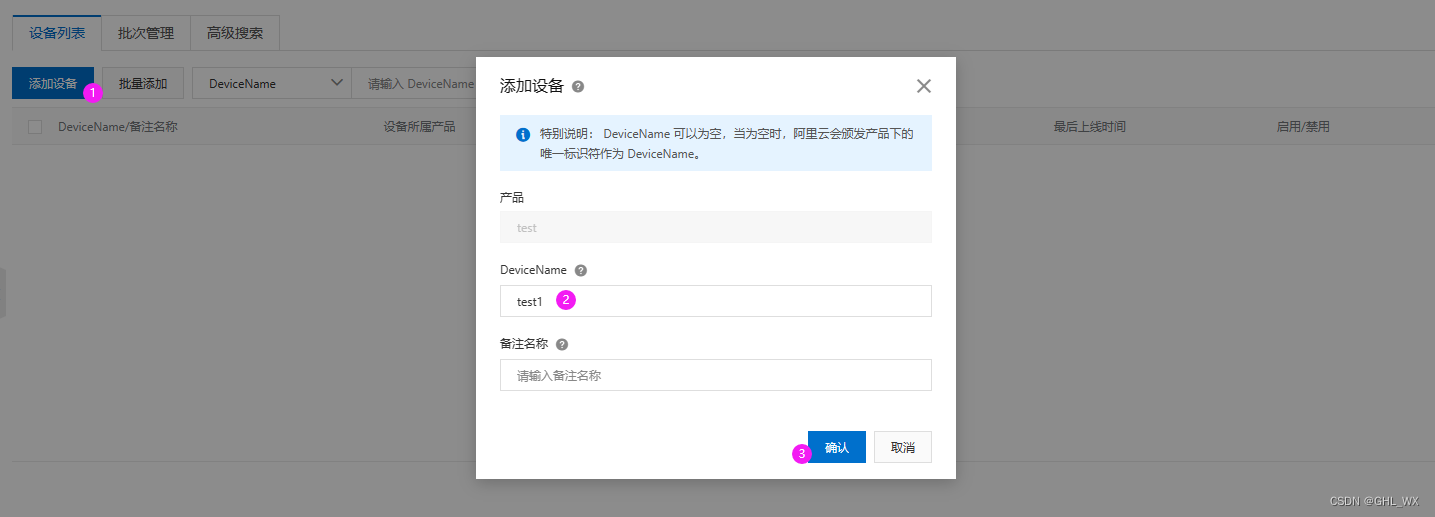Image resolution: width=1435 pixels, height=517 pixels.
Task: Toggle the select-all checkbox in table header
Action: coord(35,127)
